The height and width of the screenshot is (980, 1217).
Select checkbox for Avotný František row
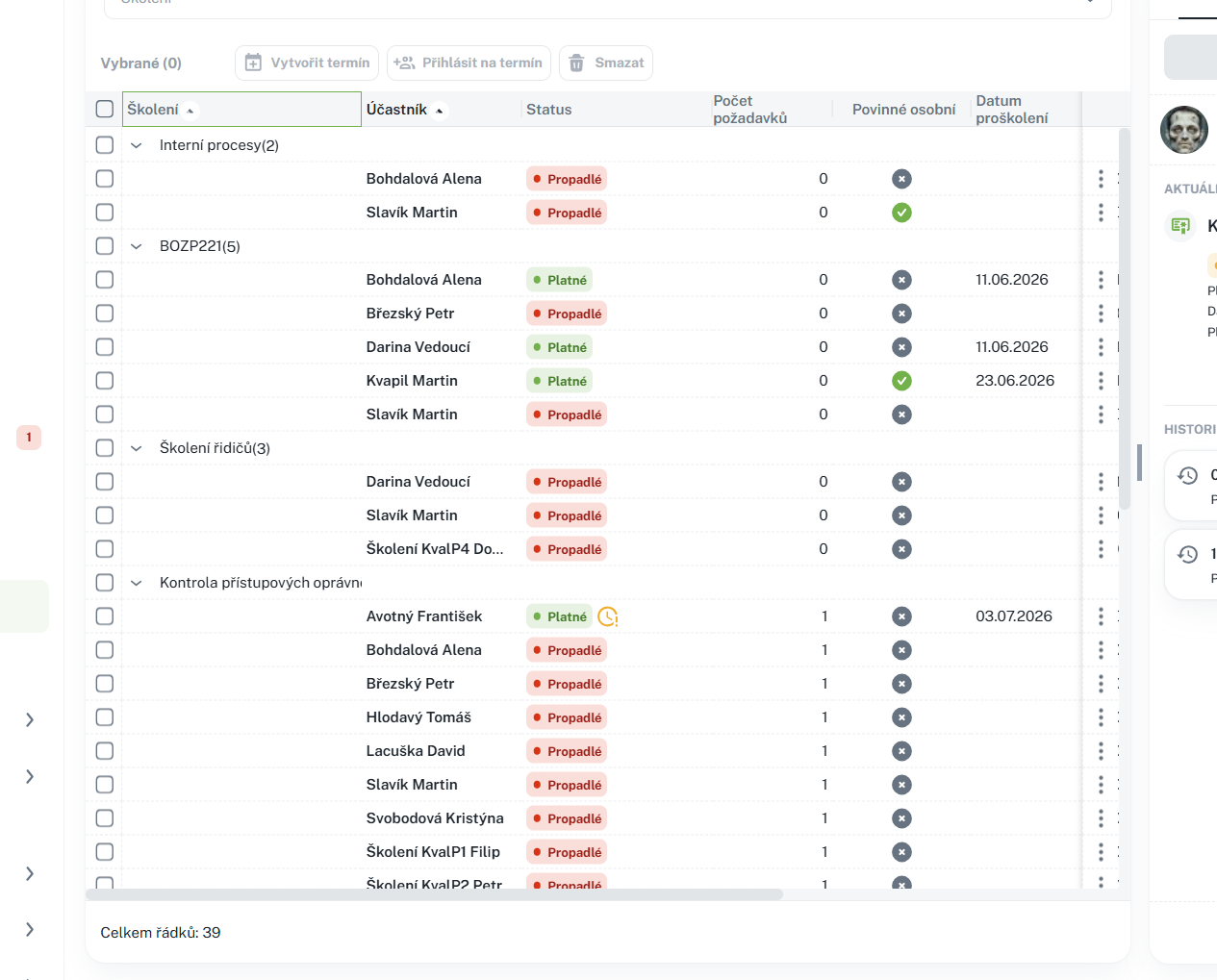pos(105,616)
